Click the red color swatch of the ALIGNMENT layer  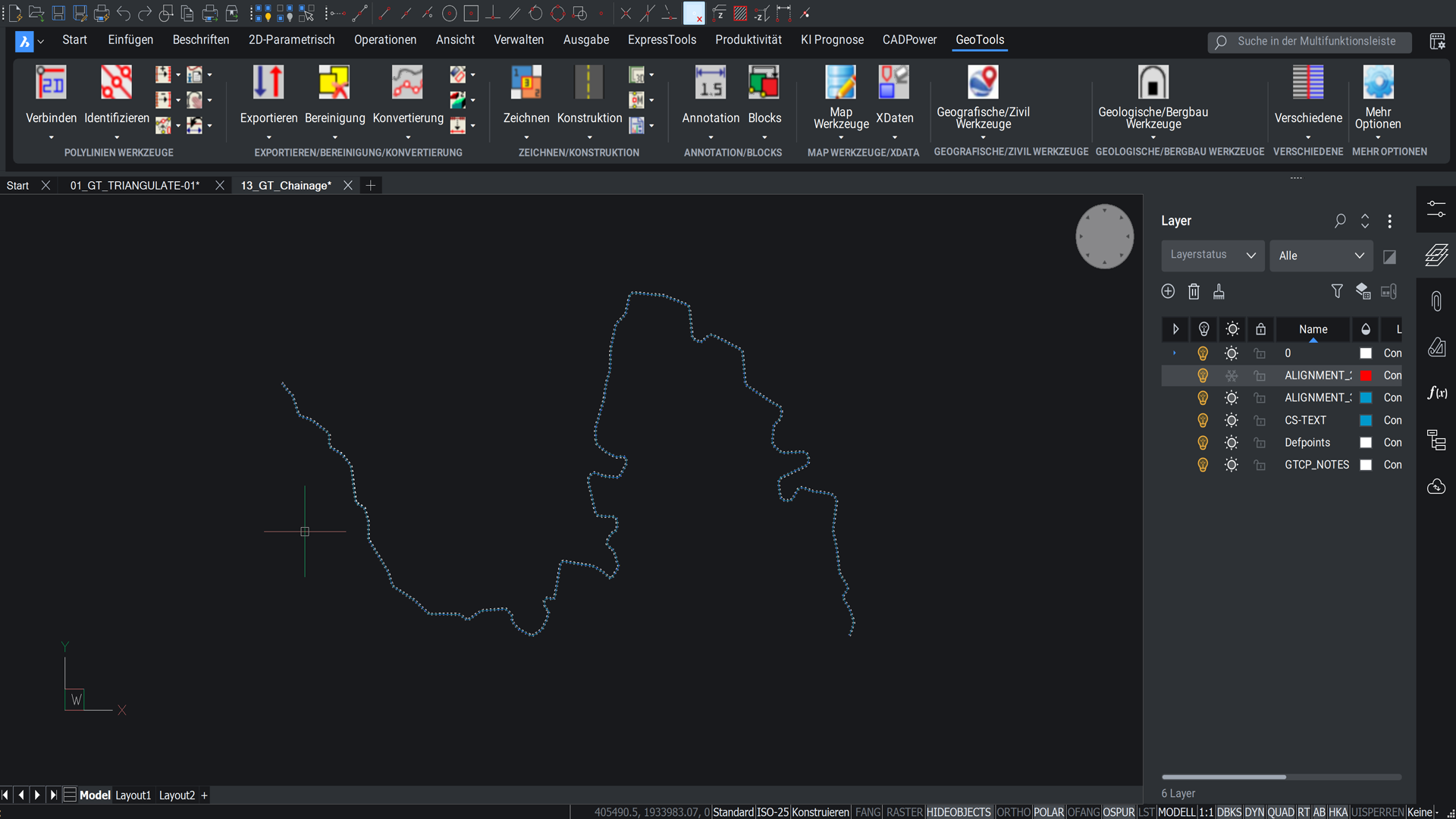tap(1365, 375)
